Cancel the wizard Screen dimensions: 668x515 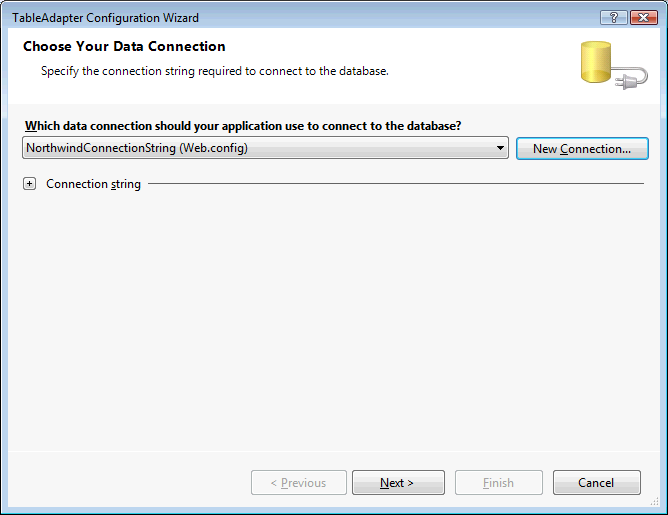596,483
